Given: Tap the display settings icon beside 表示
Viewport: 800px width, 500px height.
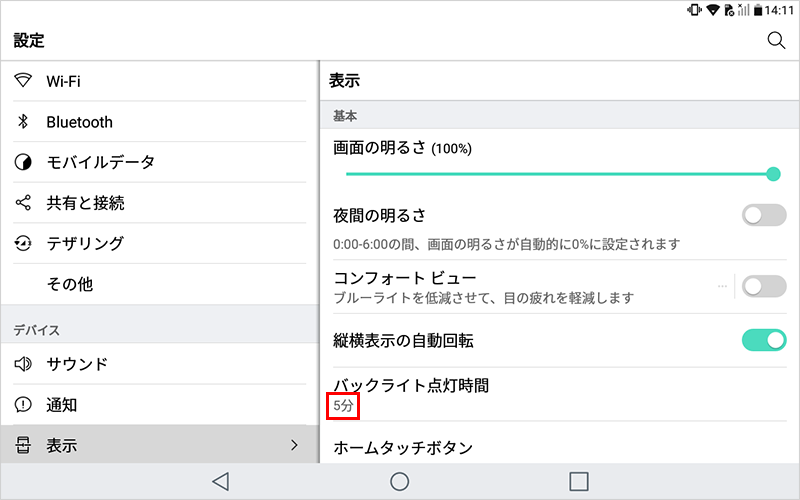Looking at the screenshot, I should [23, 445].
